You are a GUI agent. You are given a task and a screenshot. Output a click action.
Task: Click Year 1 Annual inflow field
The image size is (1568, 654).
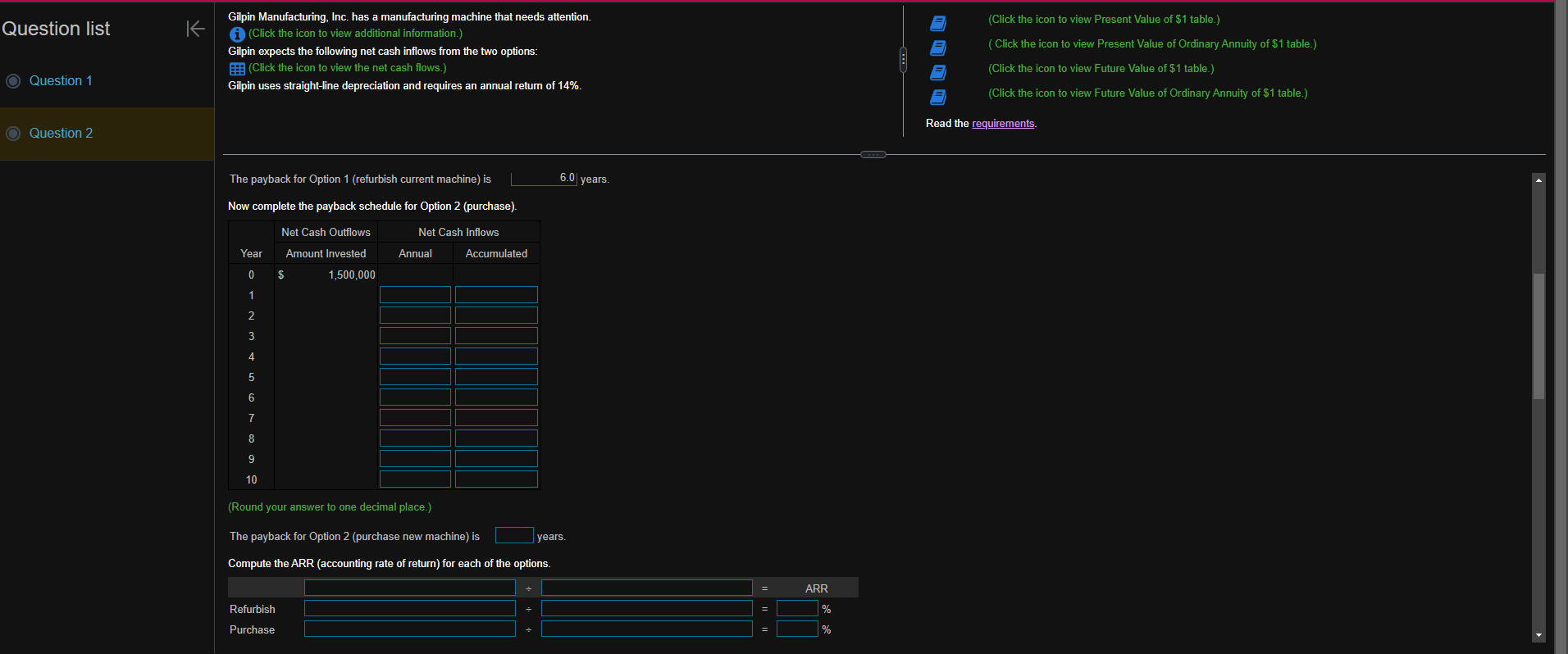[415, 295]
